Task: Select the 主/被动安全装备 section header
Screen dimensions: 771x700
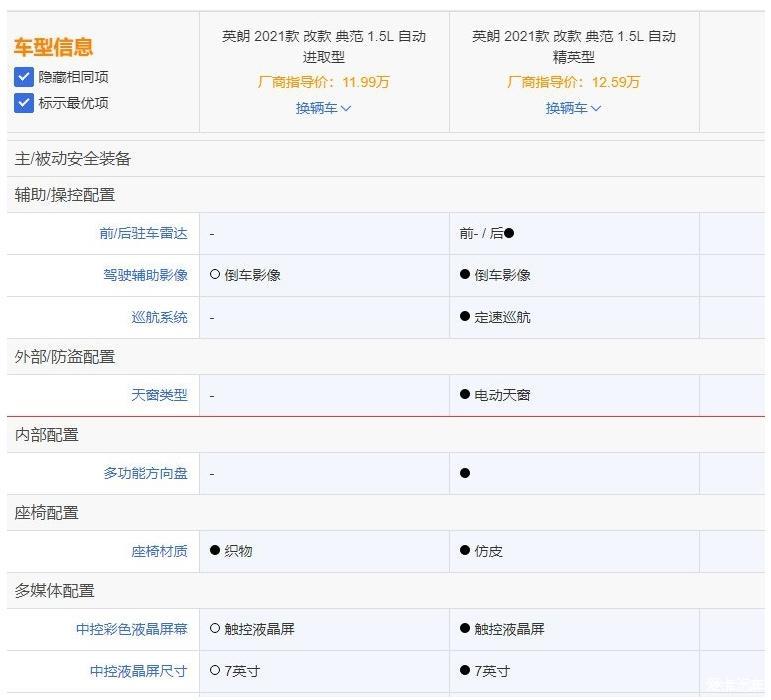Action: click(386, 159)
